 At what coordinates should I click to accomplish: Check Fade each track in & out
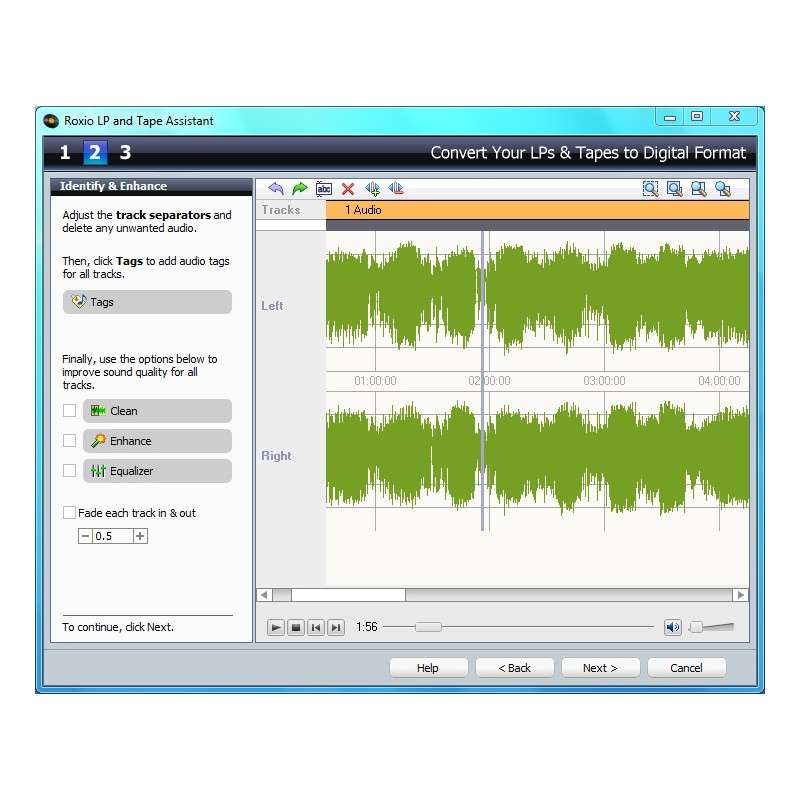pyautogui.click(x=69, y=513)
